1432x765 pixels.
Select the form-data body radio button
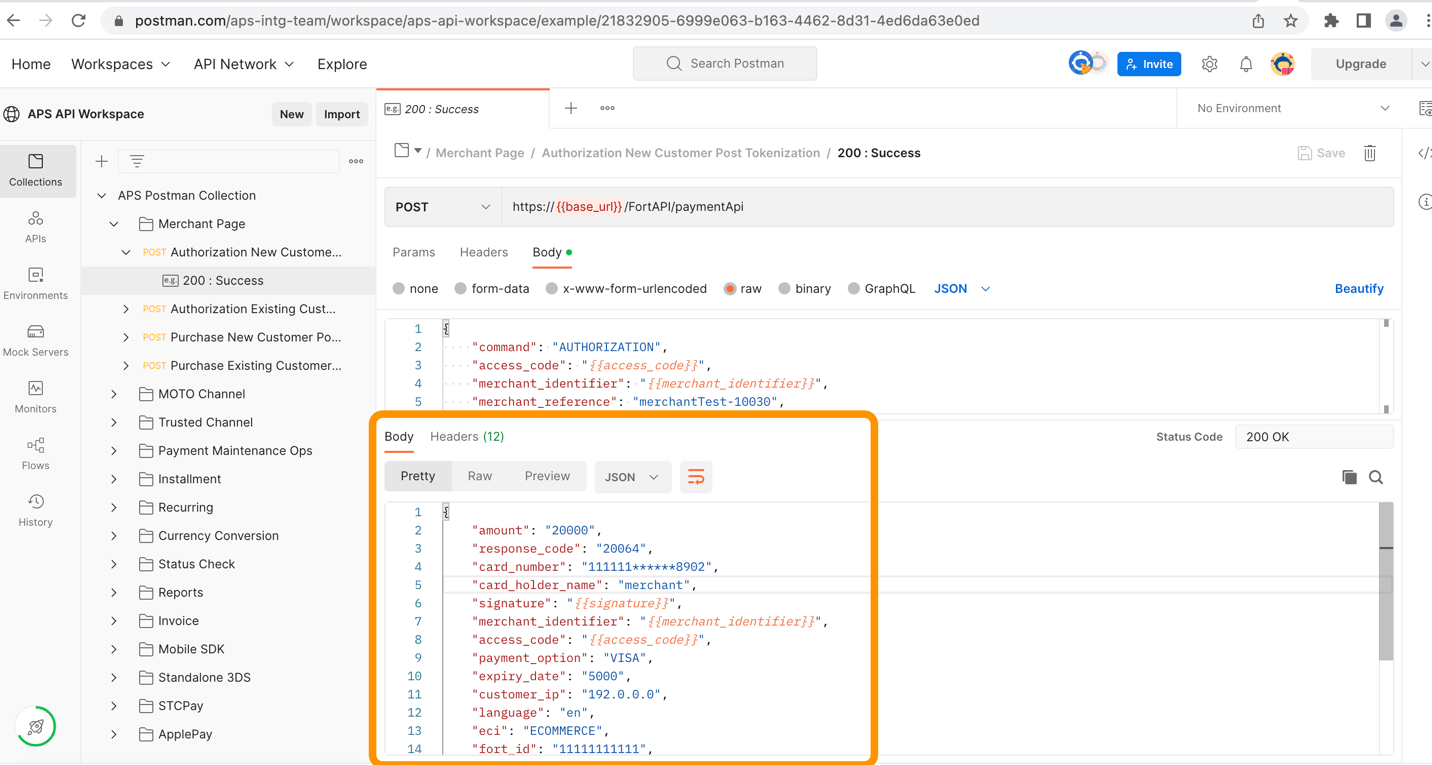[x=461, y=289]
